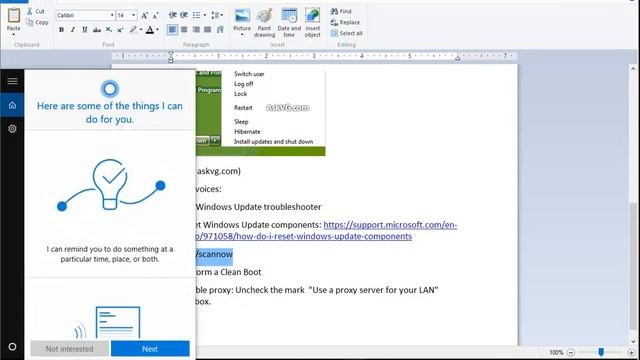
Task: Insert a Paint drawing
Action: pos(264,23)
